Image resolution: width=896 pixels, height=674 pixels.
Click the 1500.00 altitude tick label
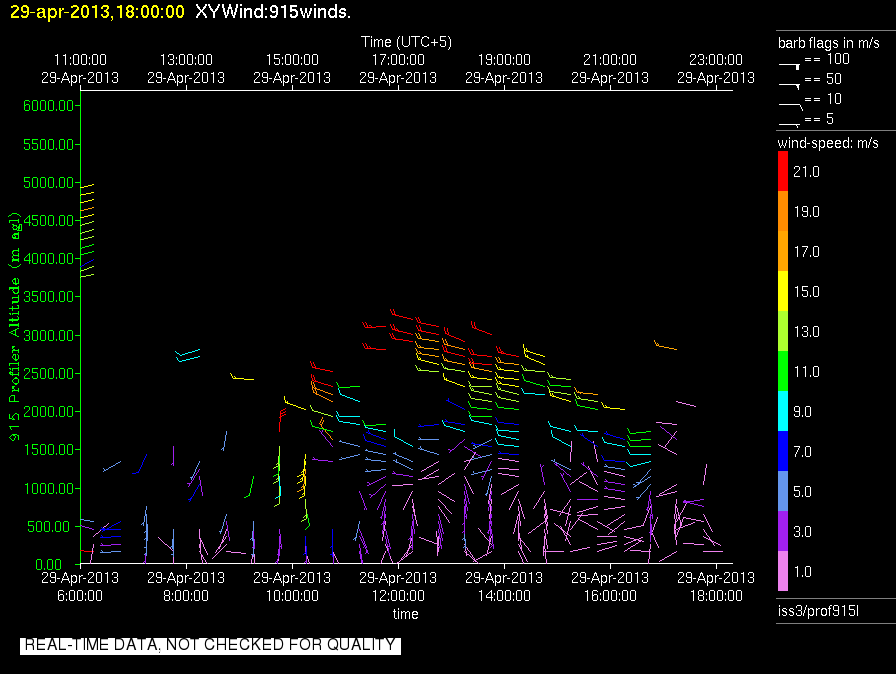click(49, 450)
